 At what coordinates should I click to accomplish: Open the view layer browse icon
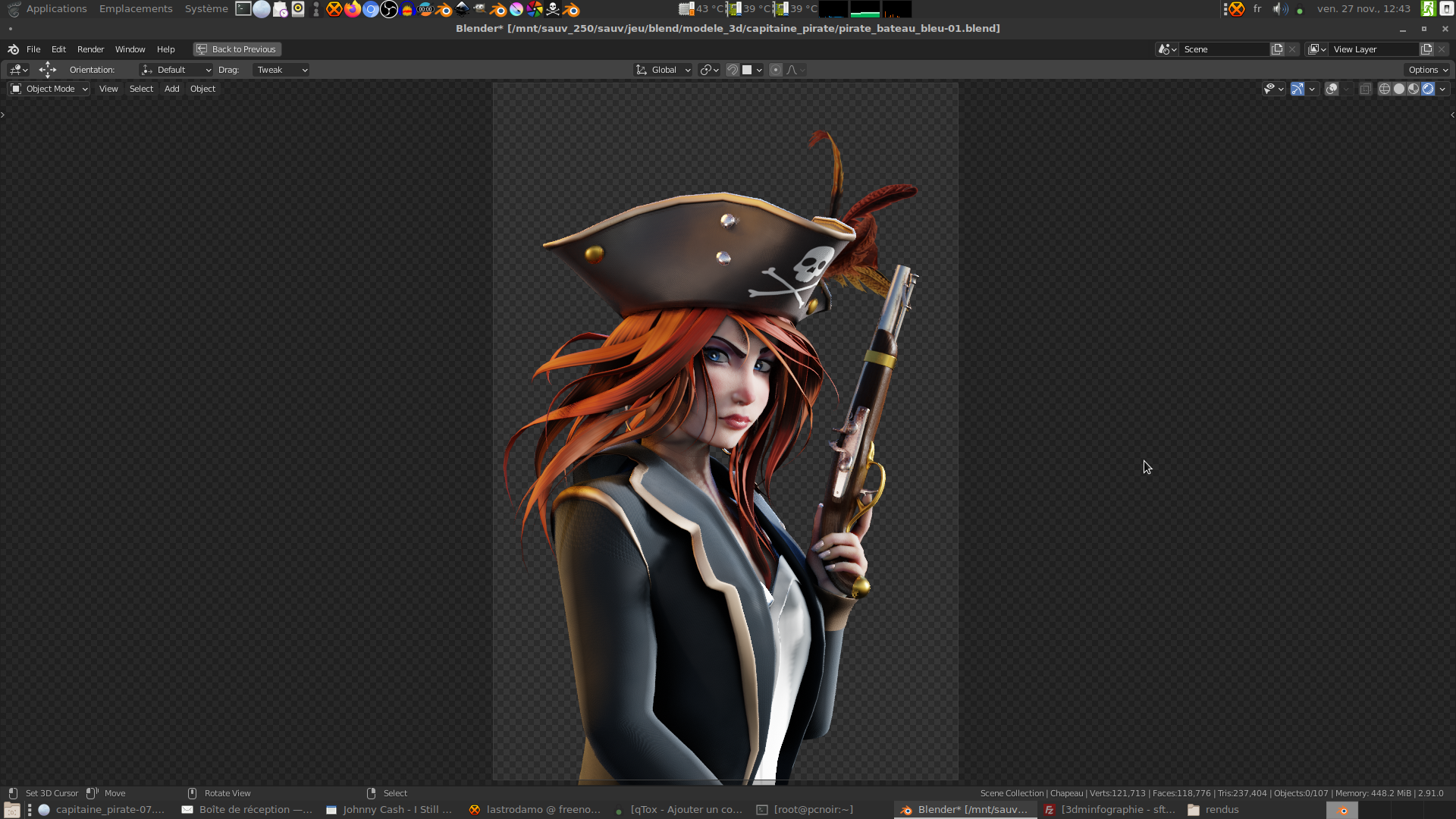point(1317,49)
